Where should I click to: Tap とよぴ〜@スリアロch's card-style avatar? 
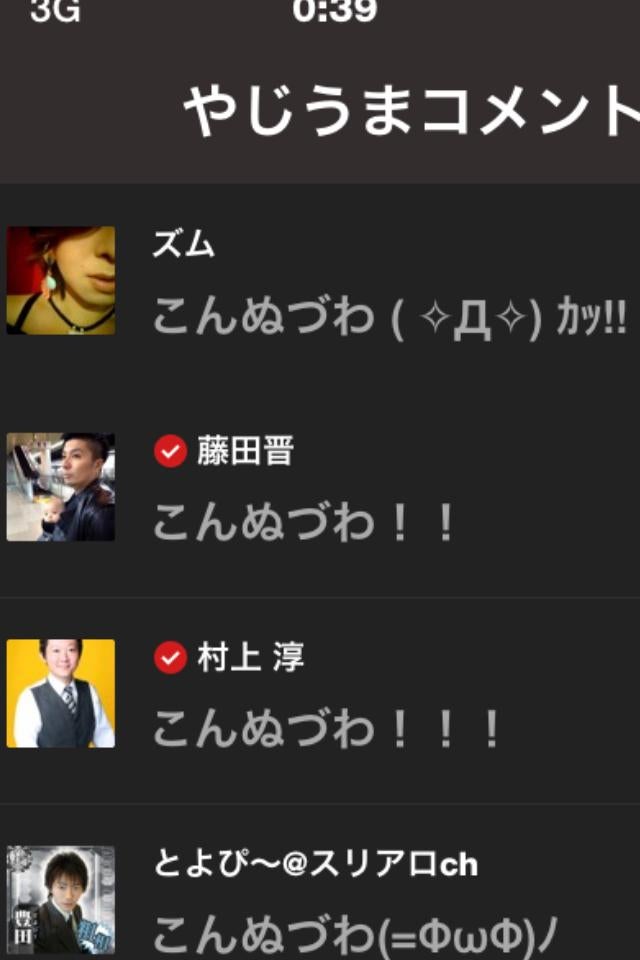coord(61,900)
